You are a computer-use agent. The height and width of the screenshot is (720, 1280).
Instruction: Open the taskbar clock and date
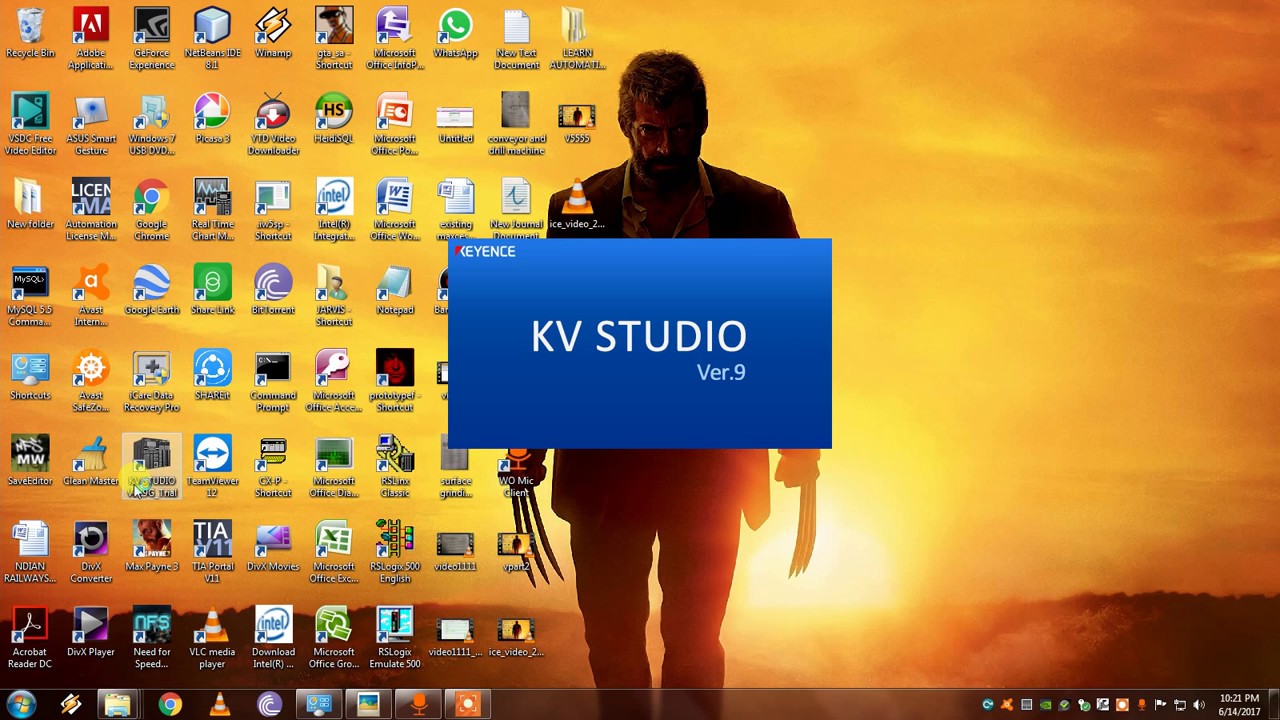(x=1239, y=705)
